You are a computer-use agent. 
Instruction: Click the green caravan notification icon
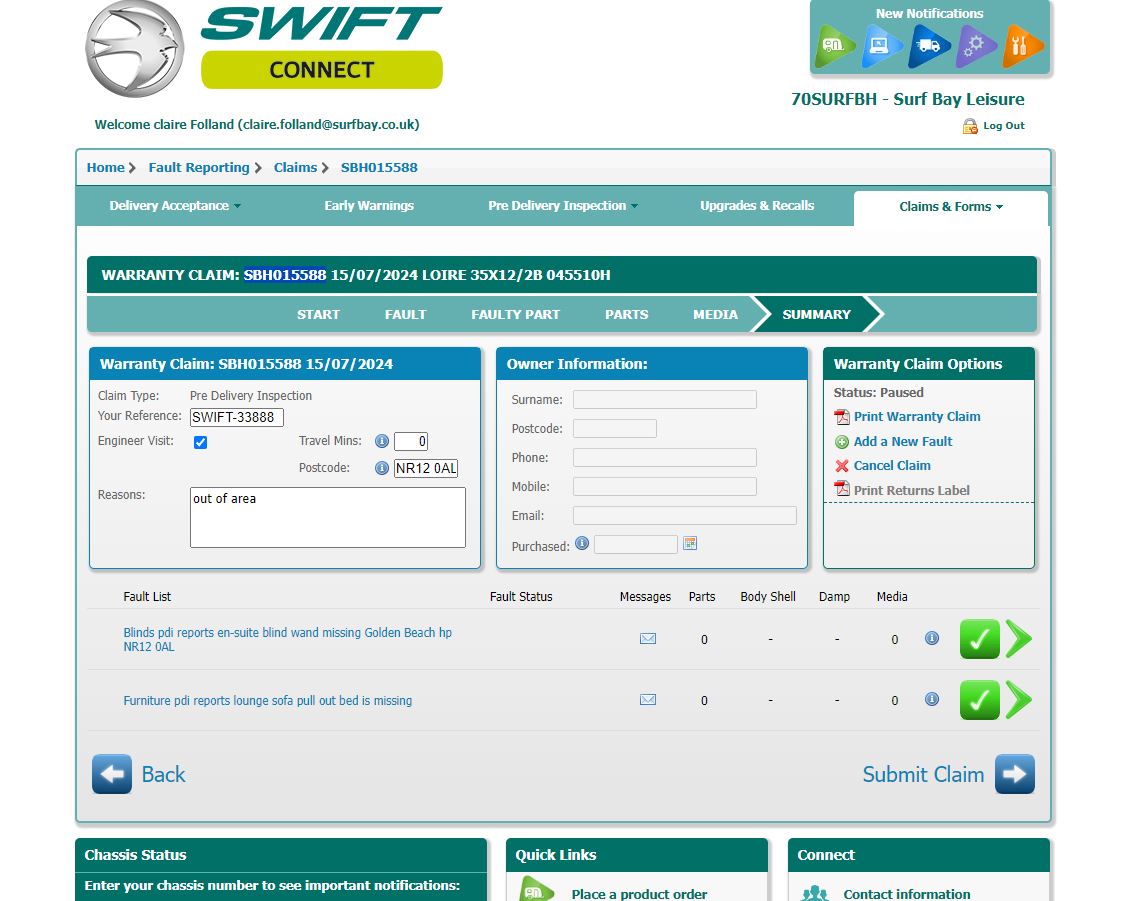coord(834,46)
